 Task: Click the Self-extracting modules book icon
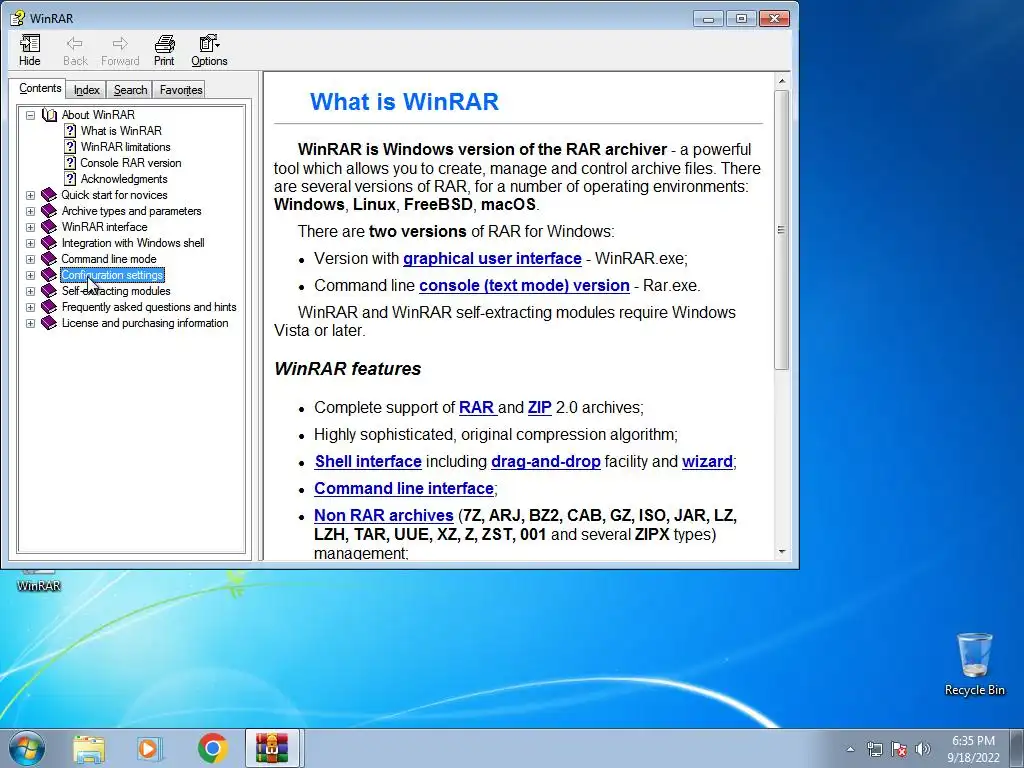pos(49,291)
